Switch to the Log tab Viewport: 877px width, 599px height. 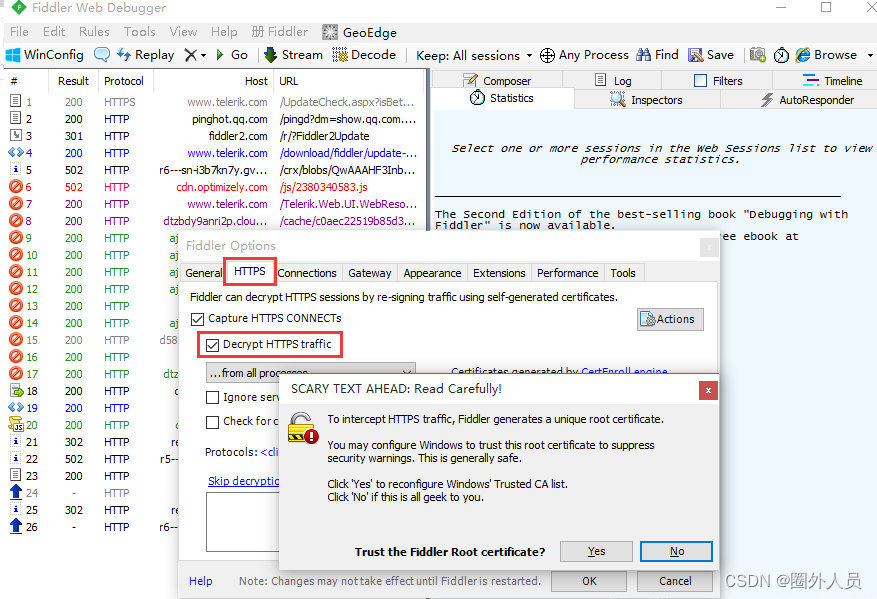click(613, 81)
